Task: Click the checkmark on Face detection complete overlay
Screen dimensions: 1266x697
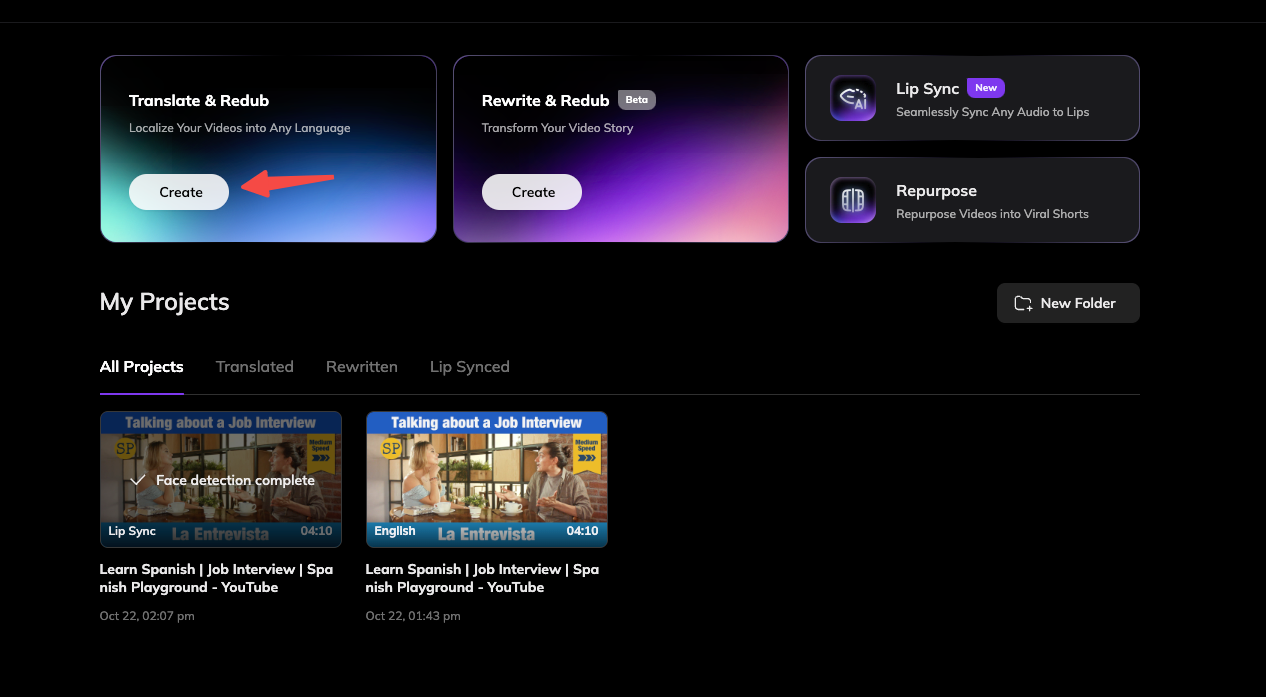Action: click(139, 480)
